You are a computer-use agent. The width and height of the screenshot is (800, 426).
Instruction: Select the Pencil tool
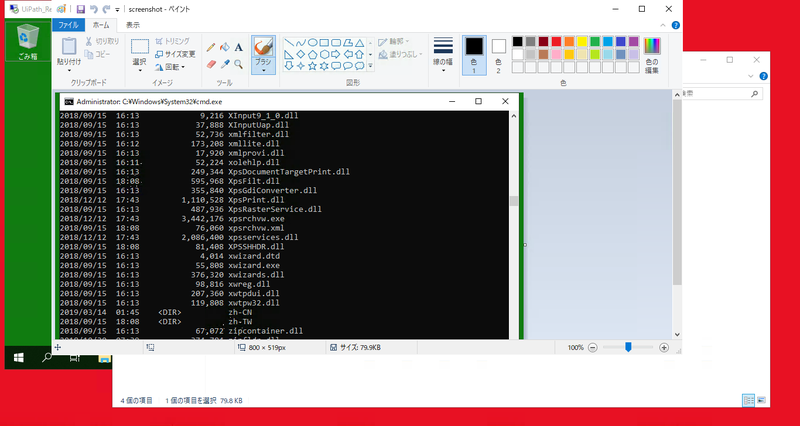pos(211,47)
